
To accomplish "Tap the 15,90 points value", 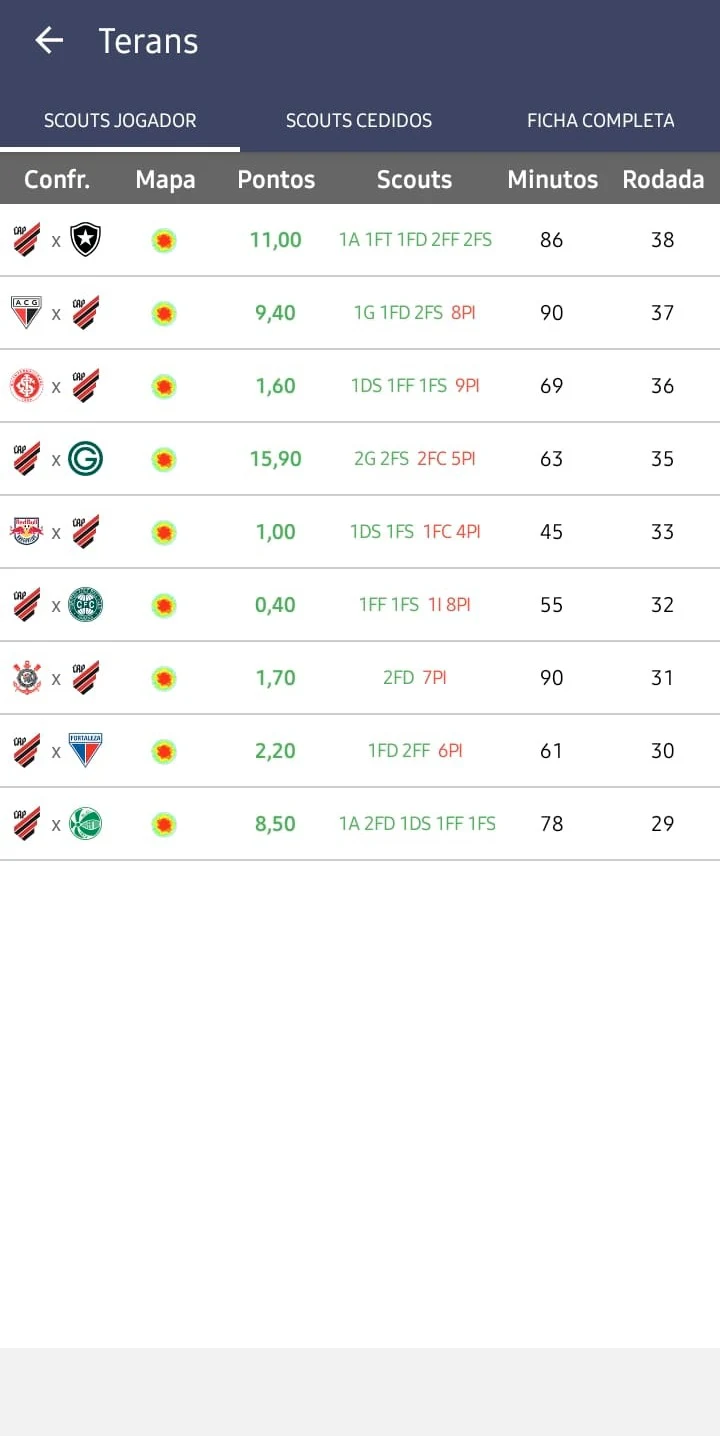I will [x=276, y=459].
